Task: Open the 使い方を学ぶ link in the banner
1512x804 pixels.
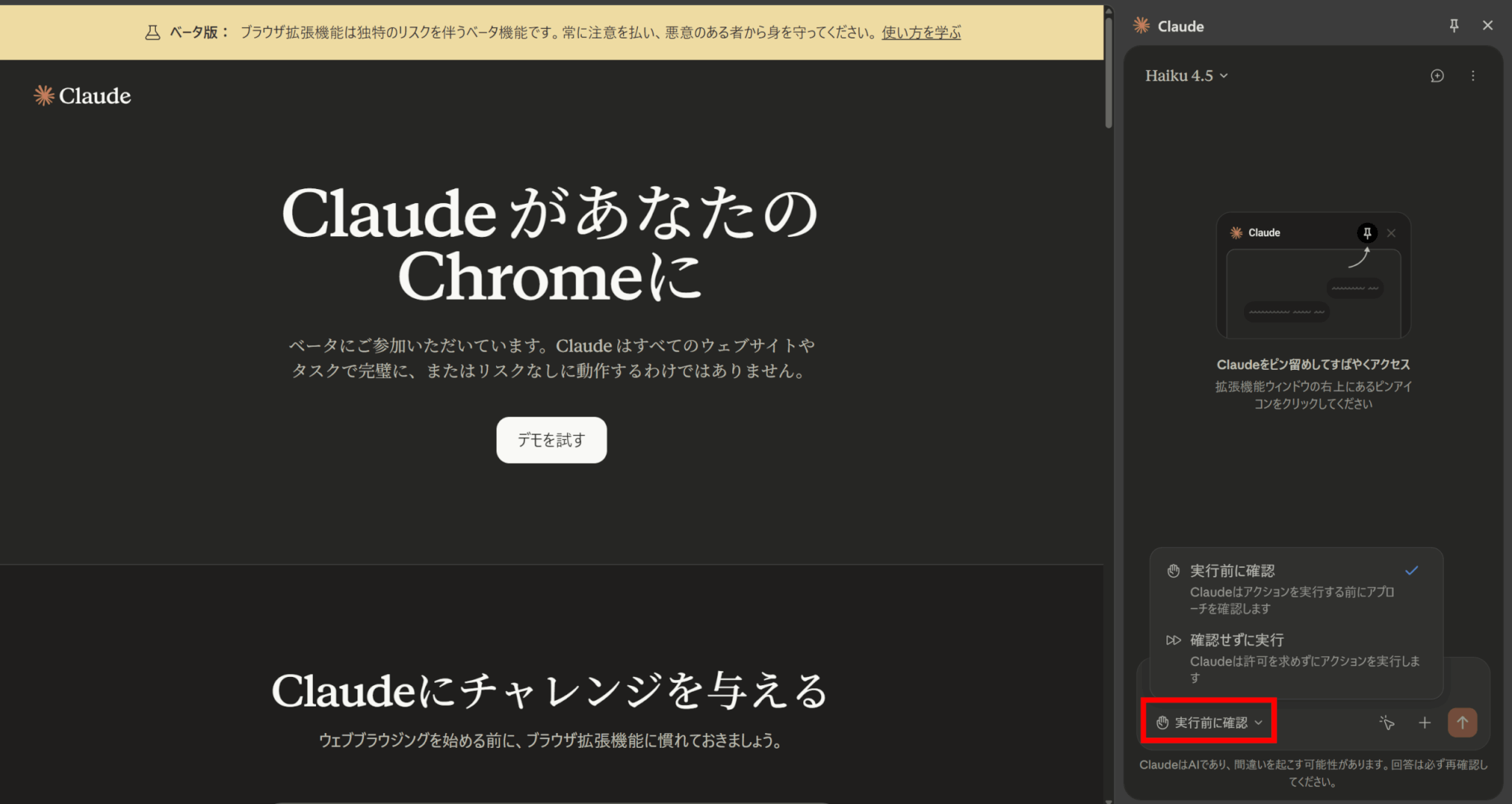Action: tap(921, 32)
